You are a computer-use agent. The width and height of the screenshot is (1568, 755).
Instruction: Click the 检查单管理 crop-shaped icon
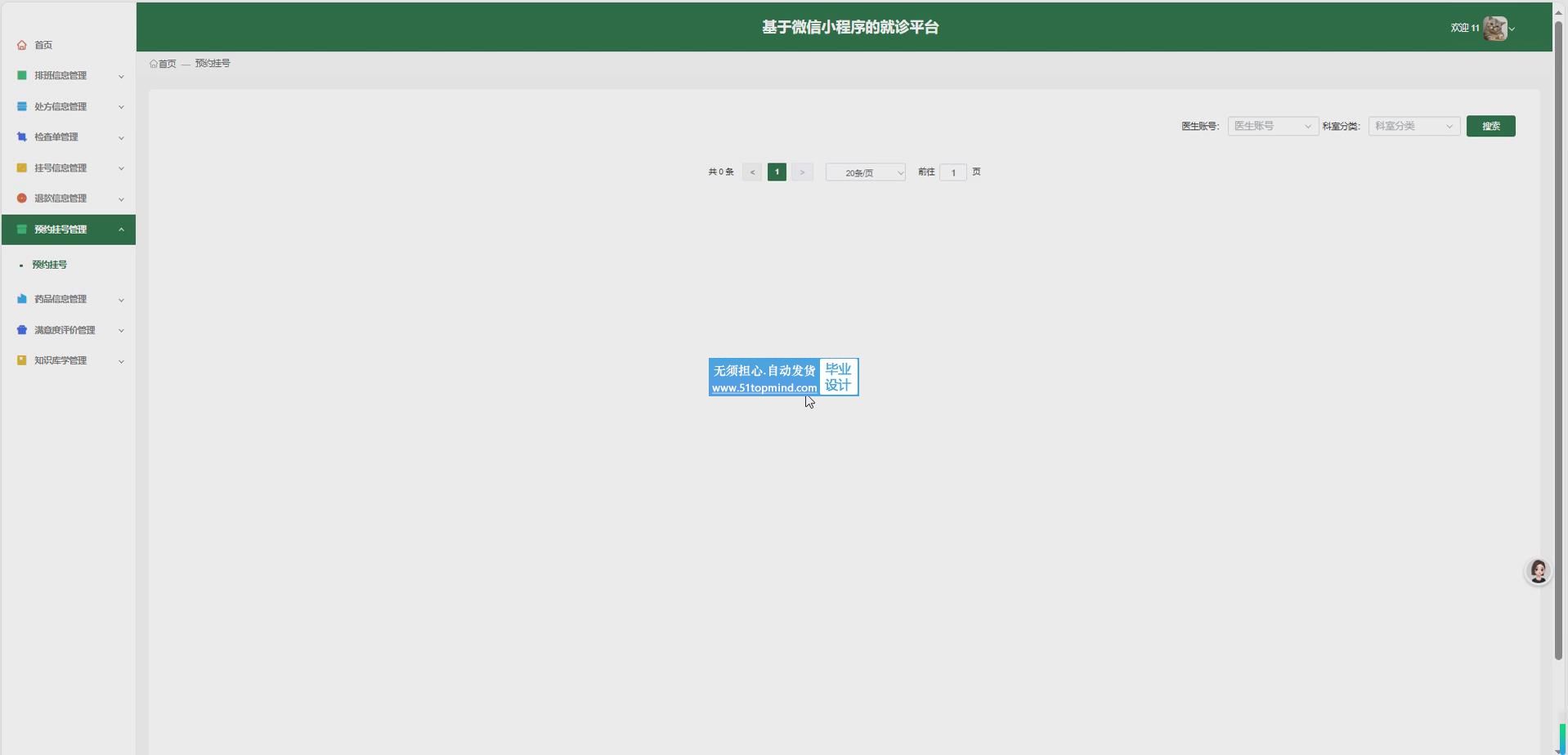coord(22,137)
